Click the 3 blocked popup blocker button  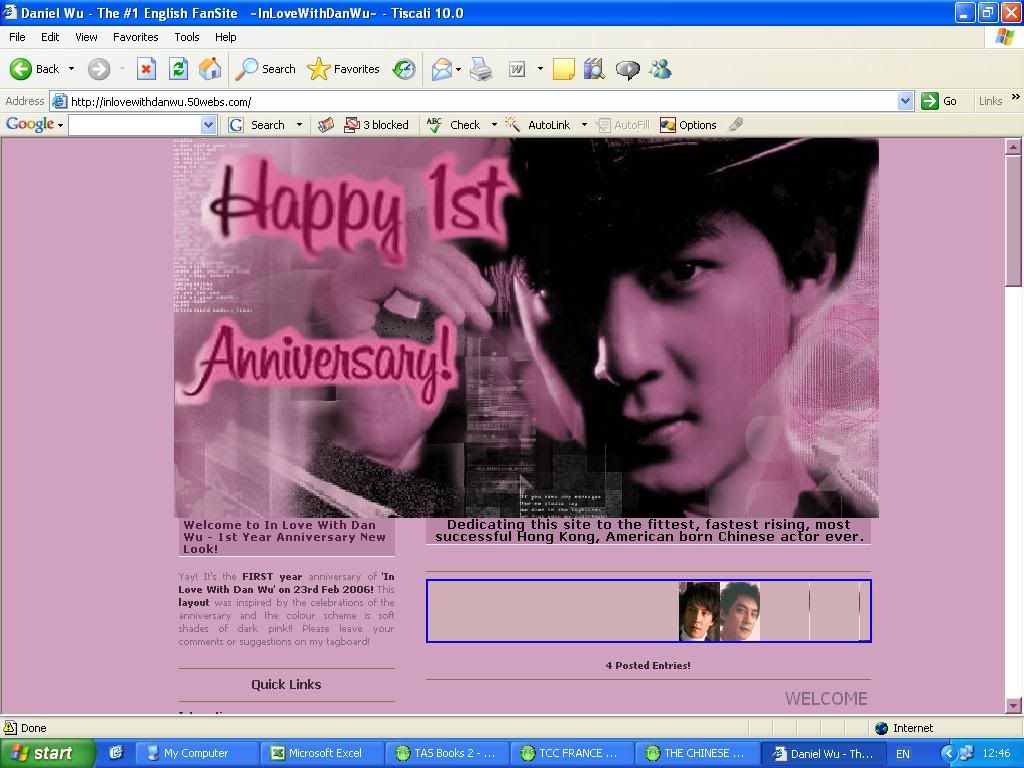(376, 125)
